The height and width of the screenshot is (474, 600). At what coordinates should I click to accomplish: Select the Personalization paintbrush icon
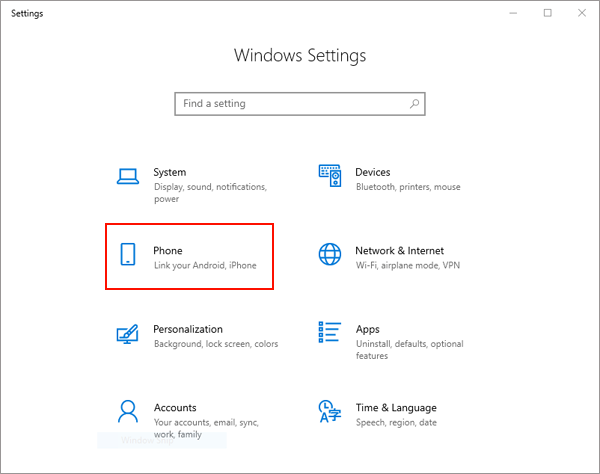[x=127, y=334]
